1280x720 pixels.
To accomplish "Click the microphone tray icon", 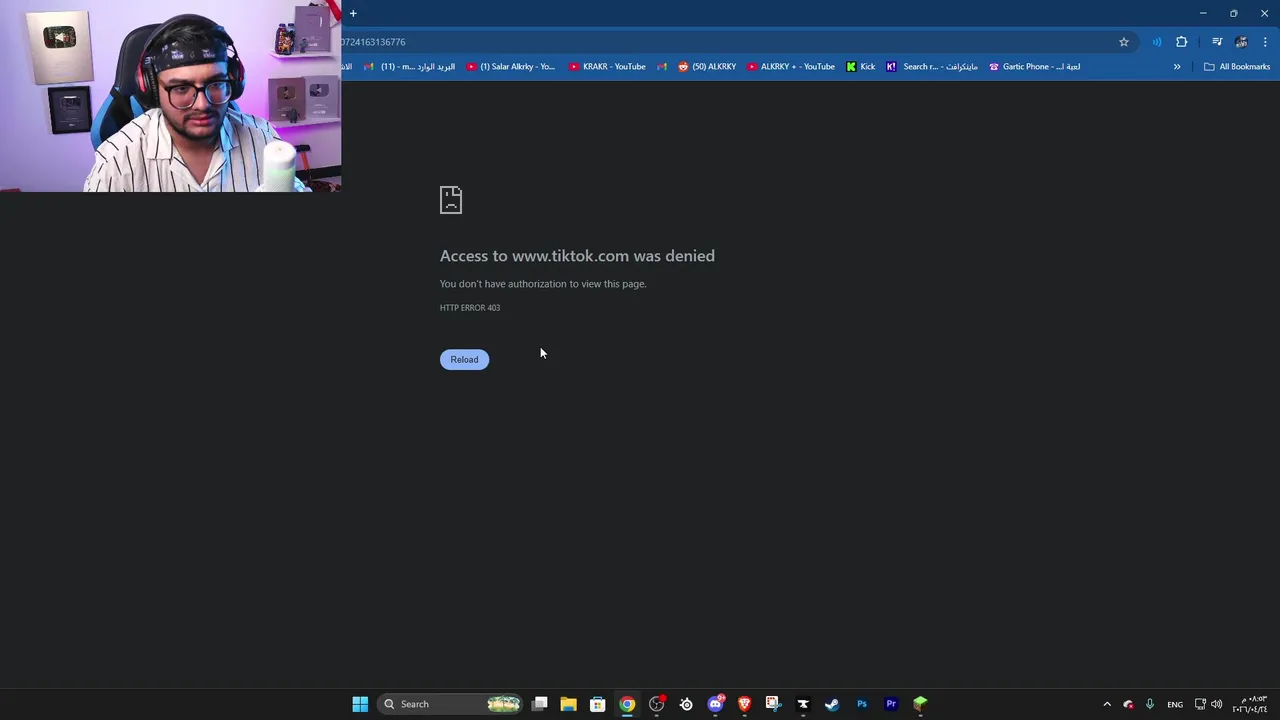I will pyautogui.click(x=1150, y=704).
